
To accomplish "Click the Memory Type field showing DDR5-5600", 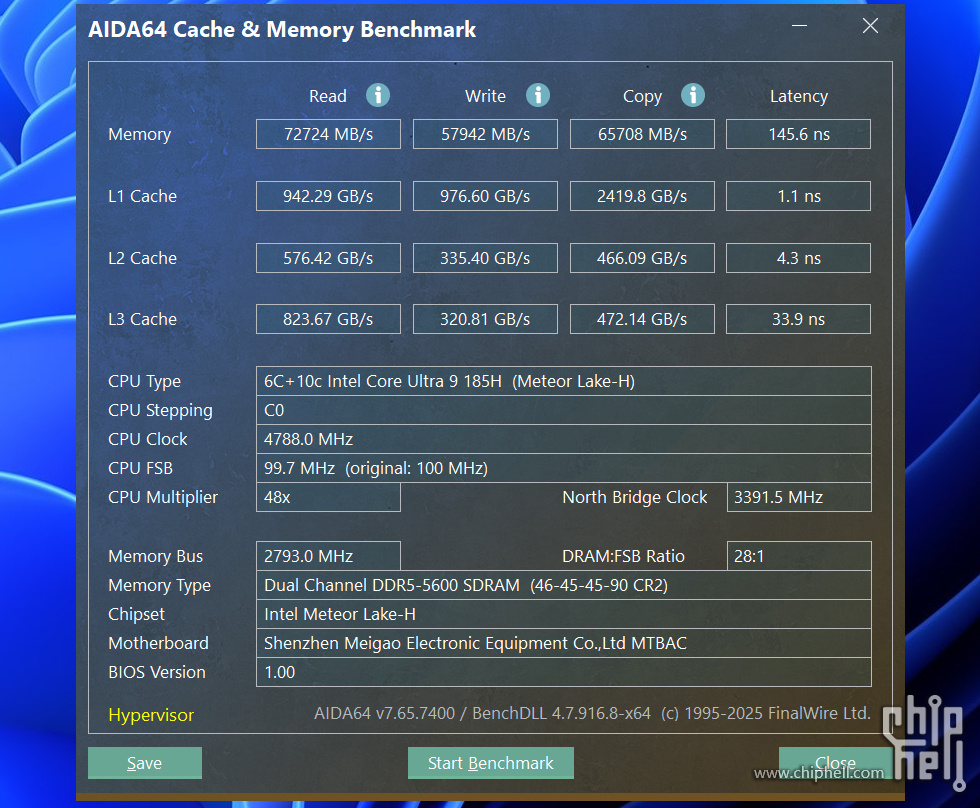I will pyautogui.click(x=564, y=585).
